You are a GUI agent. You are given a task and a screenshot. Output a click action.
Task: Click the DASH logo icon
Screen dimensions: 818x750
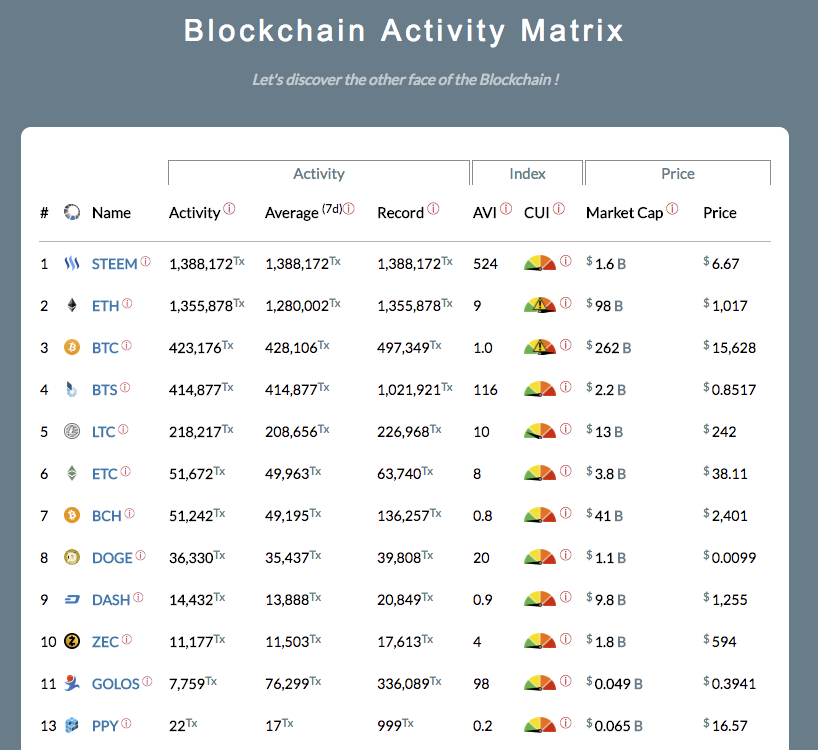pos(72,600)
